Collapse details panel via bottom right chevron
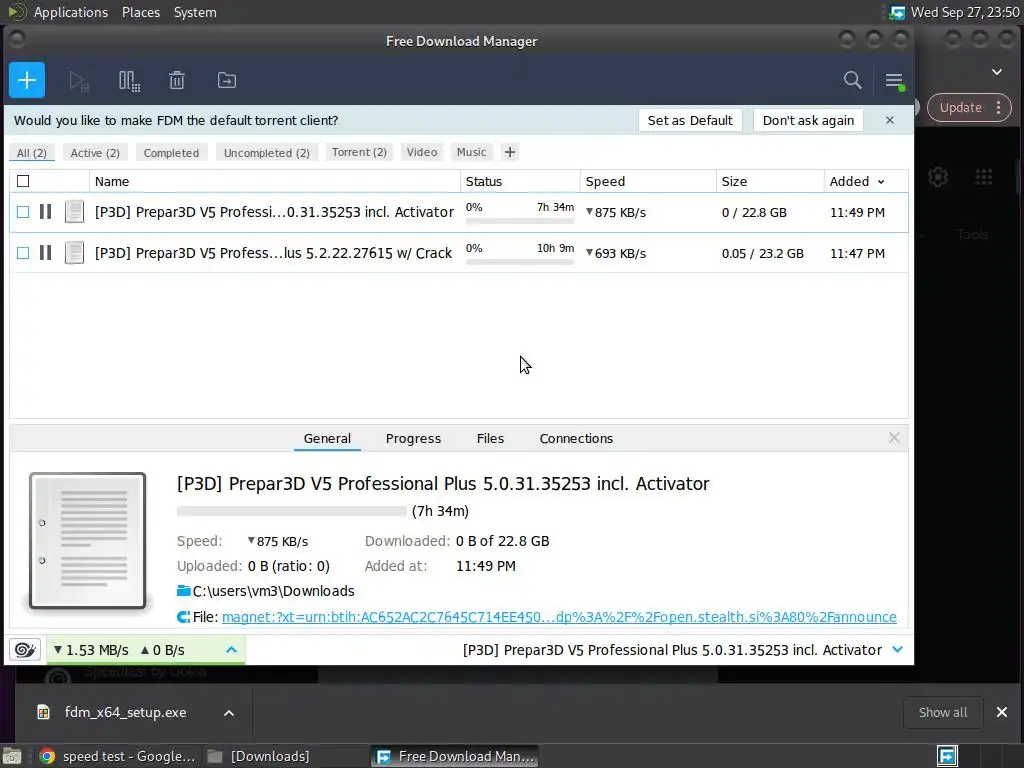The image size is (1024, 768). (898, 650)
